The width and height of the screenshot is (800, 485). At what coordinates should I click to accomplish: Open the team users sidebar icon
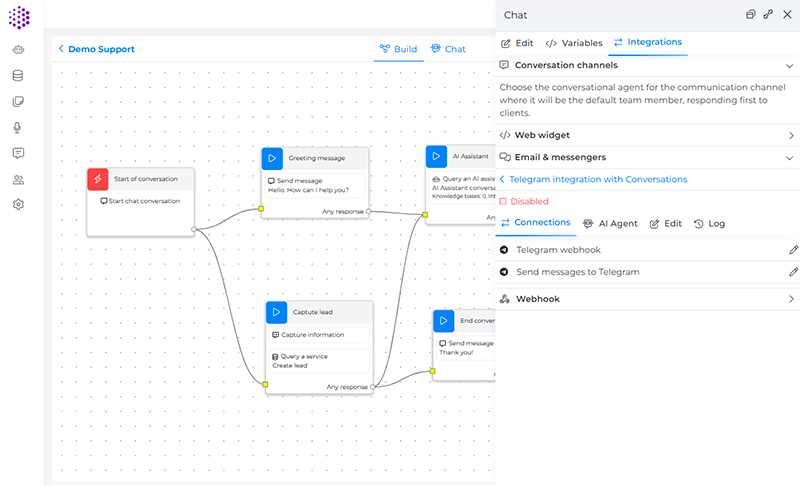[x=18, y=180]
